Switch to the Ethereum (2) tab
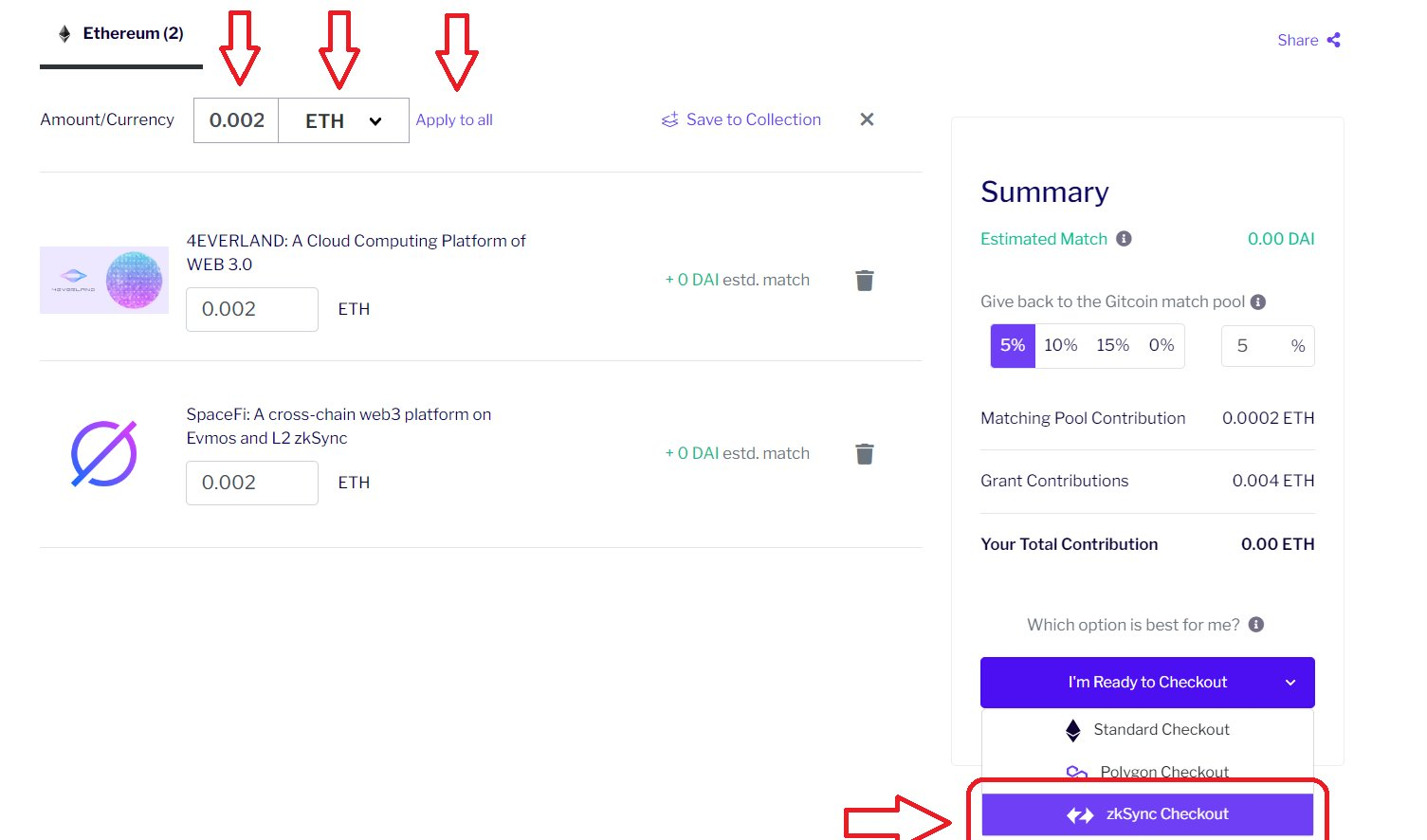 (121, 34)
